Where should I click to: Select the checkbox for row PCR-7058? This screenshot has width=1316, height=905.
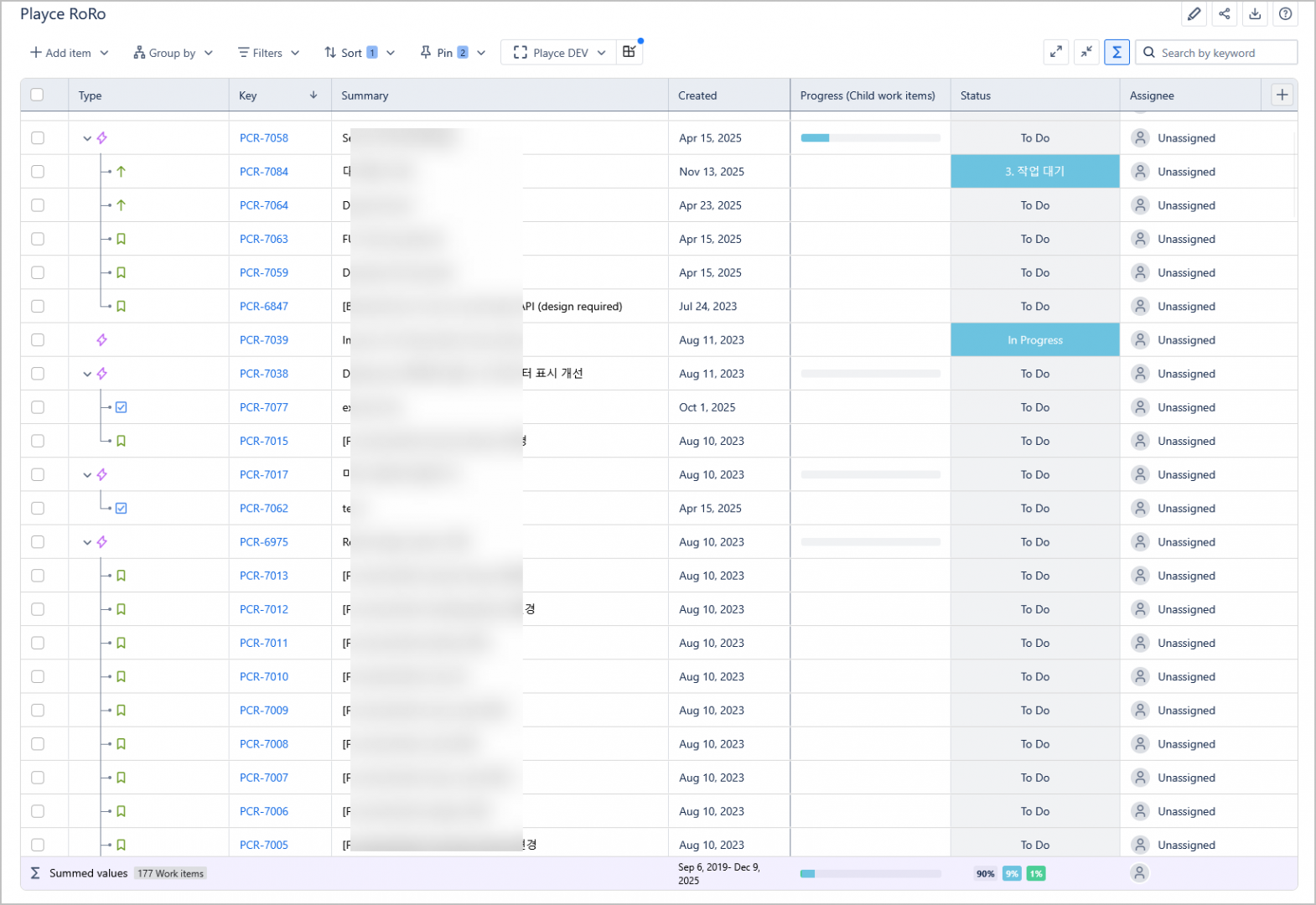tap(38, 137)
